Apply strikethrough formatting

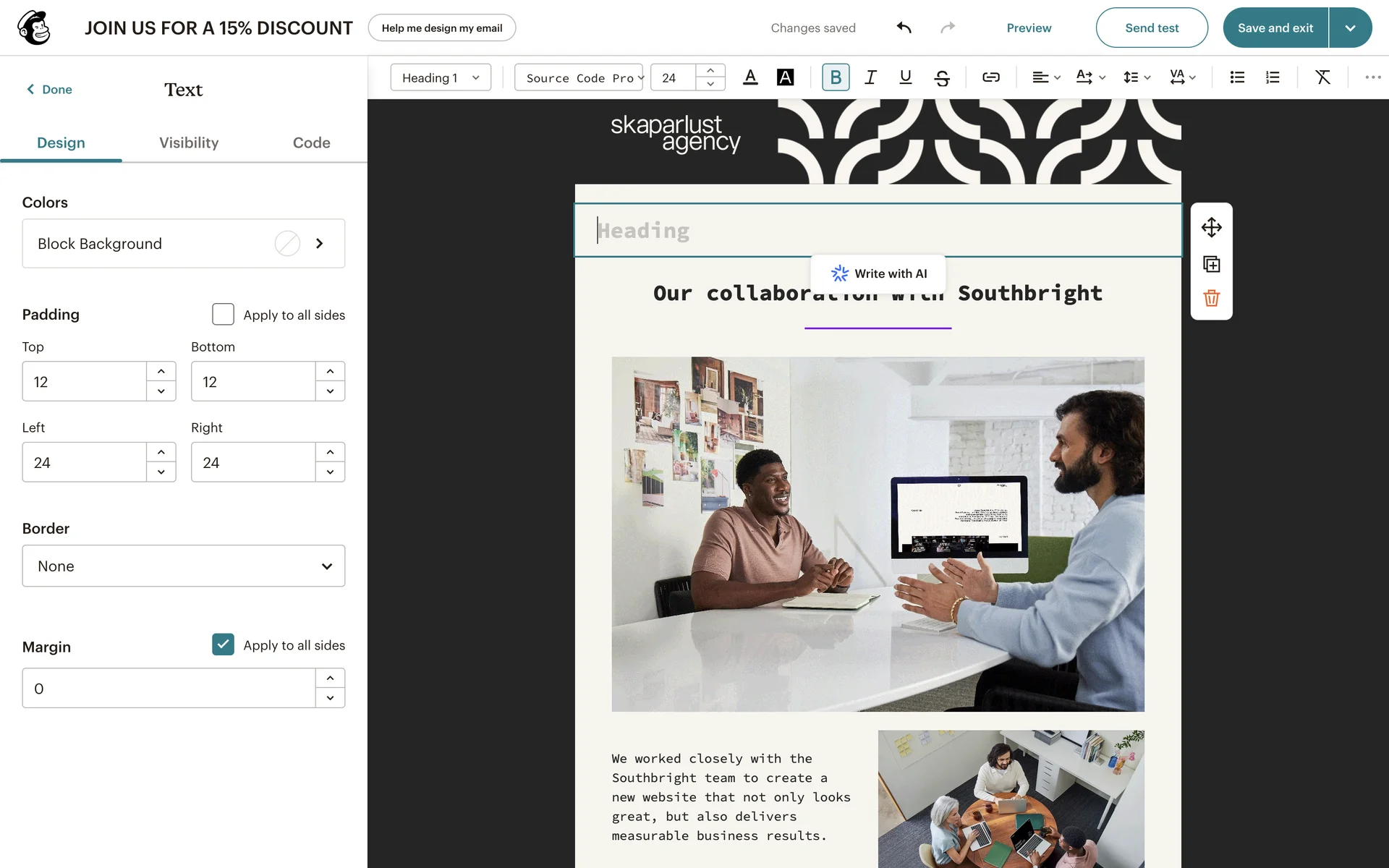941,77
